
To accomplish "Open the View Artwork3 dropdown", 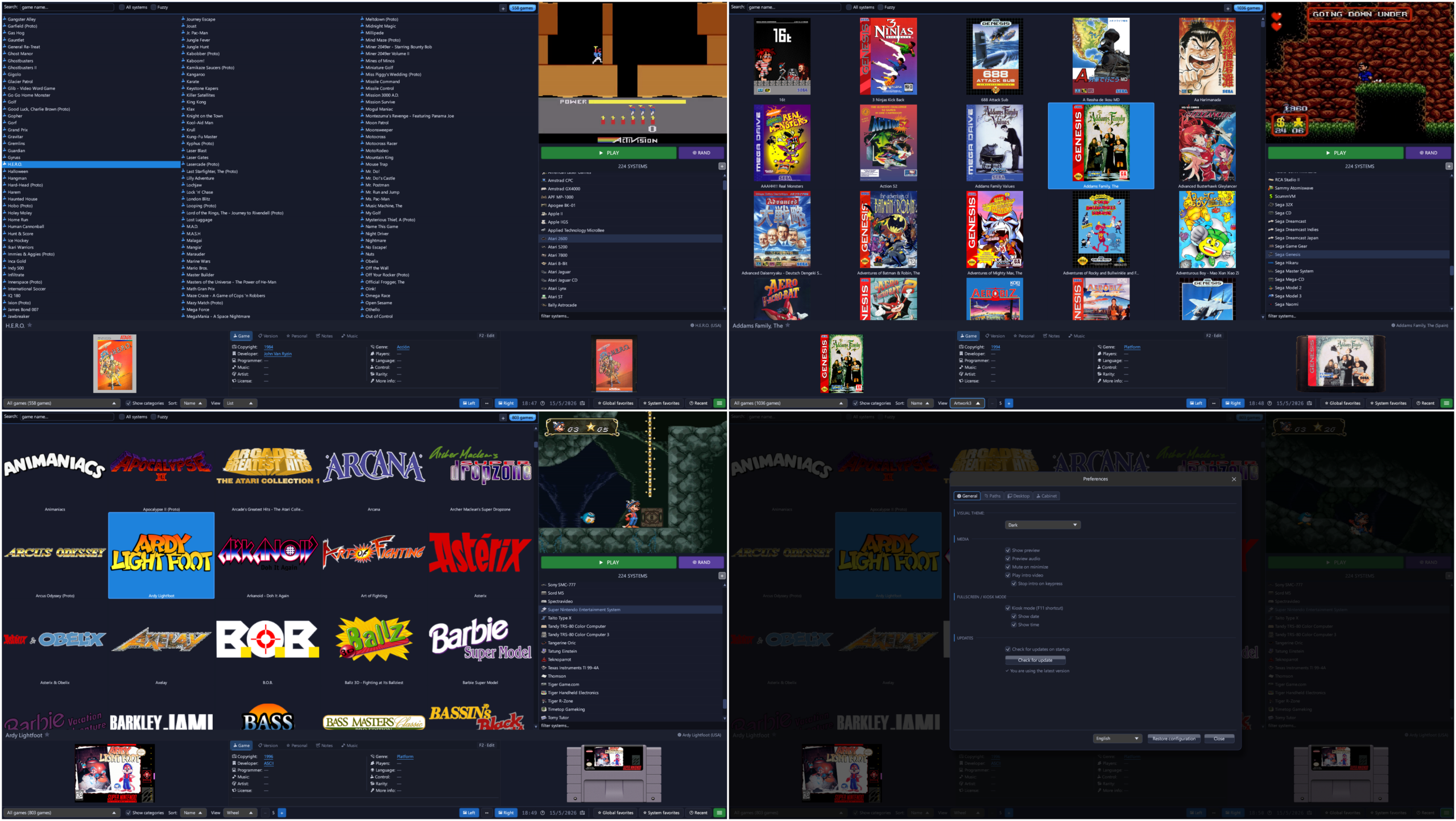I will 967,403.
